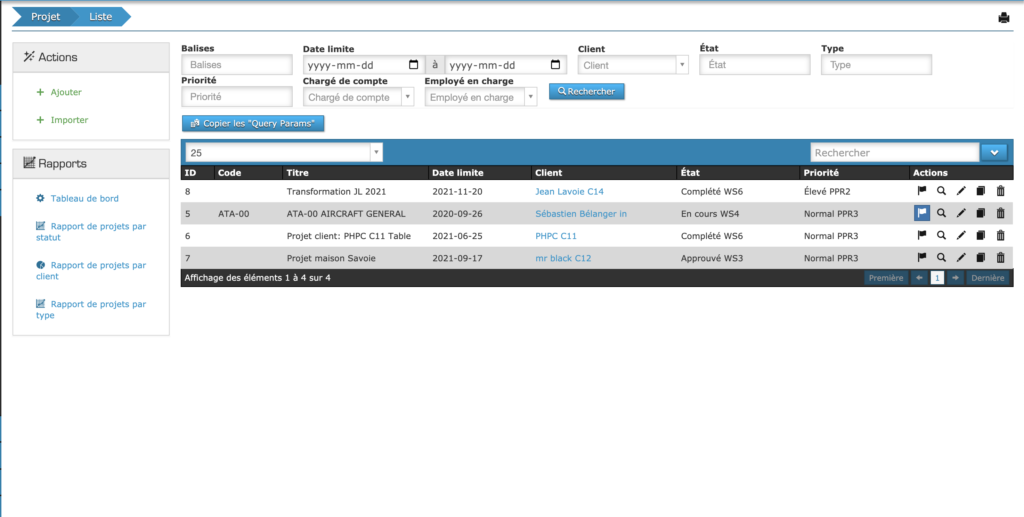Delete the Transformation JL 2021 project

click(1000, 190)
